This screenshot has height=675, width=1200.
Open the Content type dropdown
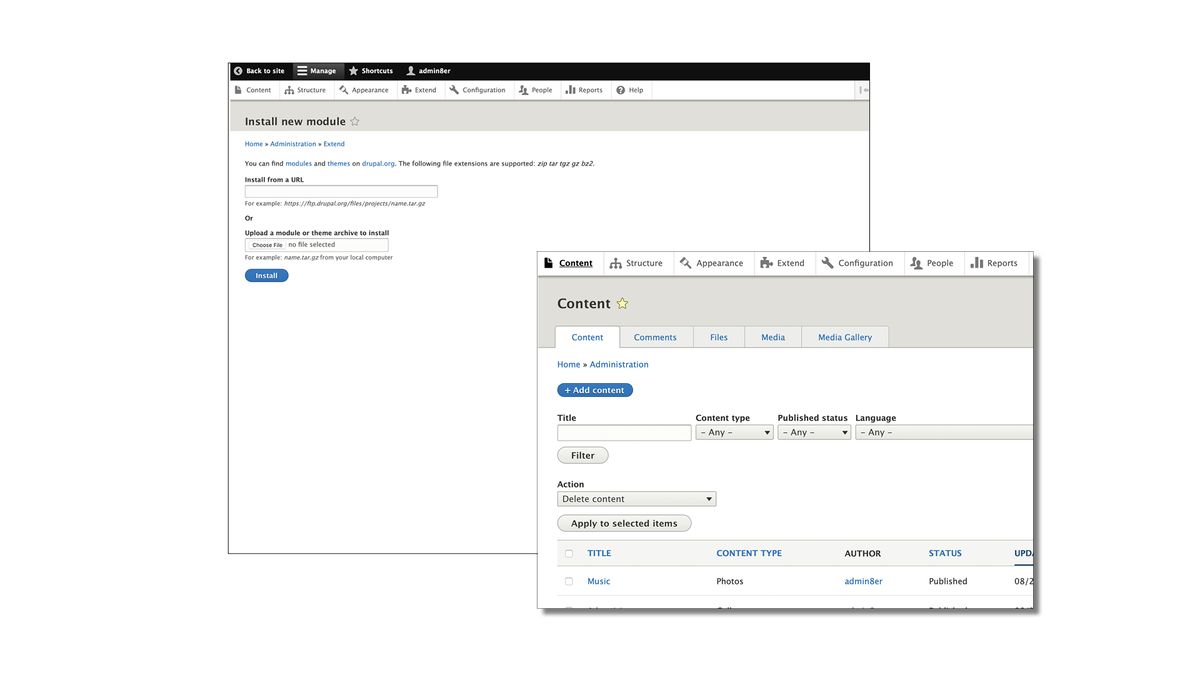(734, 432)
